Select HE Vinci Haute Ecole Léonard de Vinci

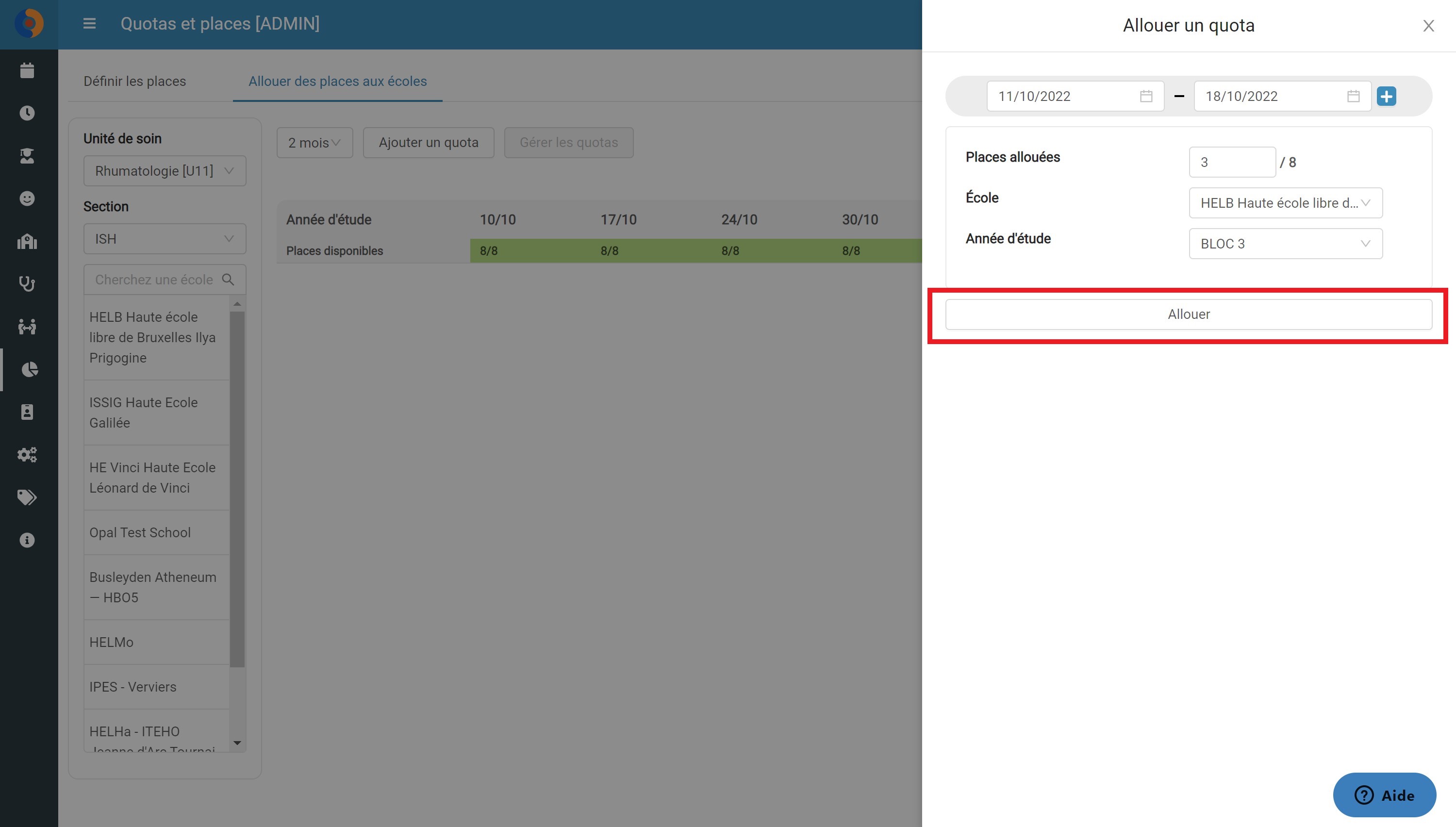[x=157, y=478]
